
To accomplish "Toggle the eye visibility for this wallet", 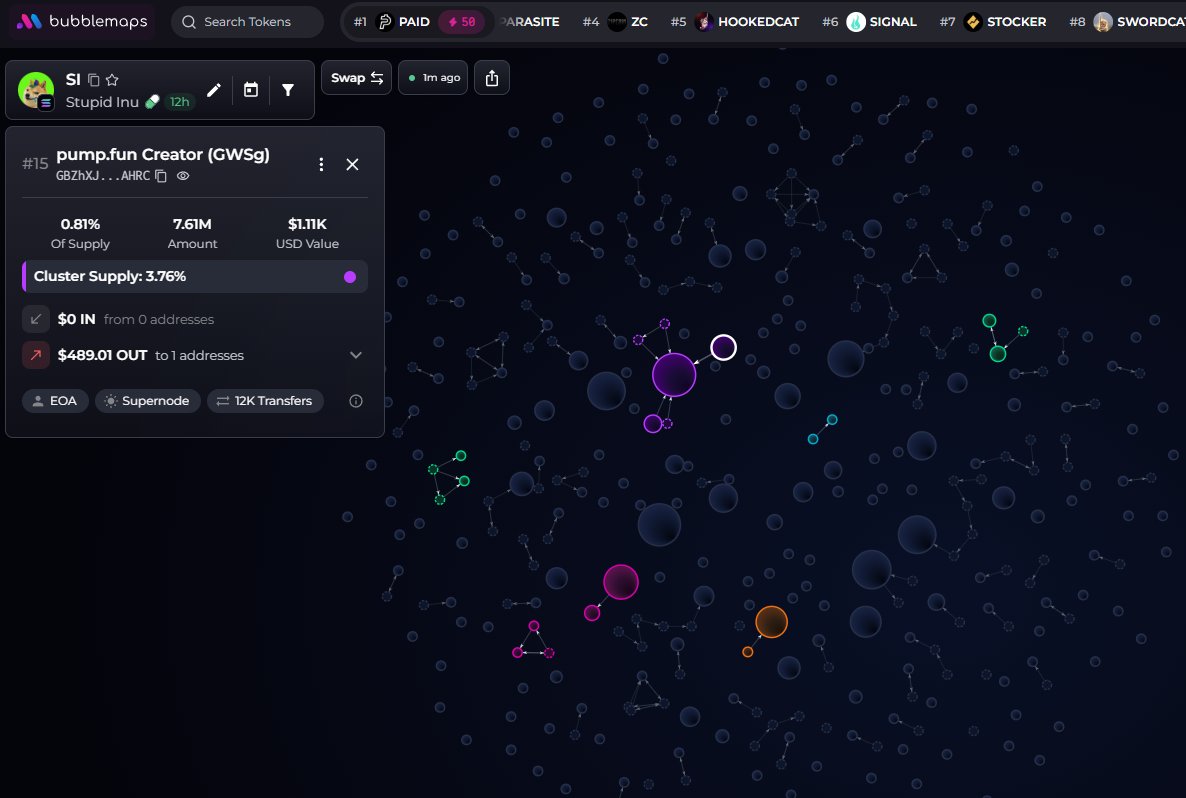I will (x=183, y=175).
